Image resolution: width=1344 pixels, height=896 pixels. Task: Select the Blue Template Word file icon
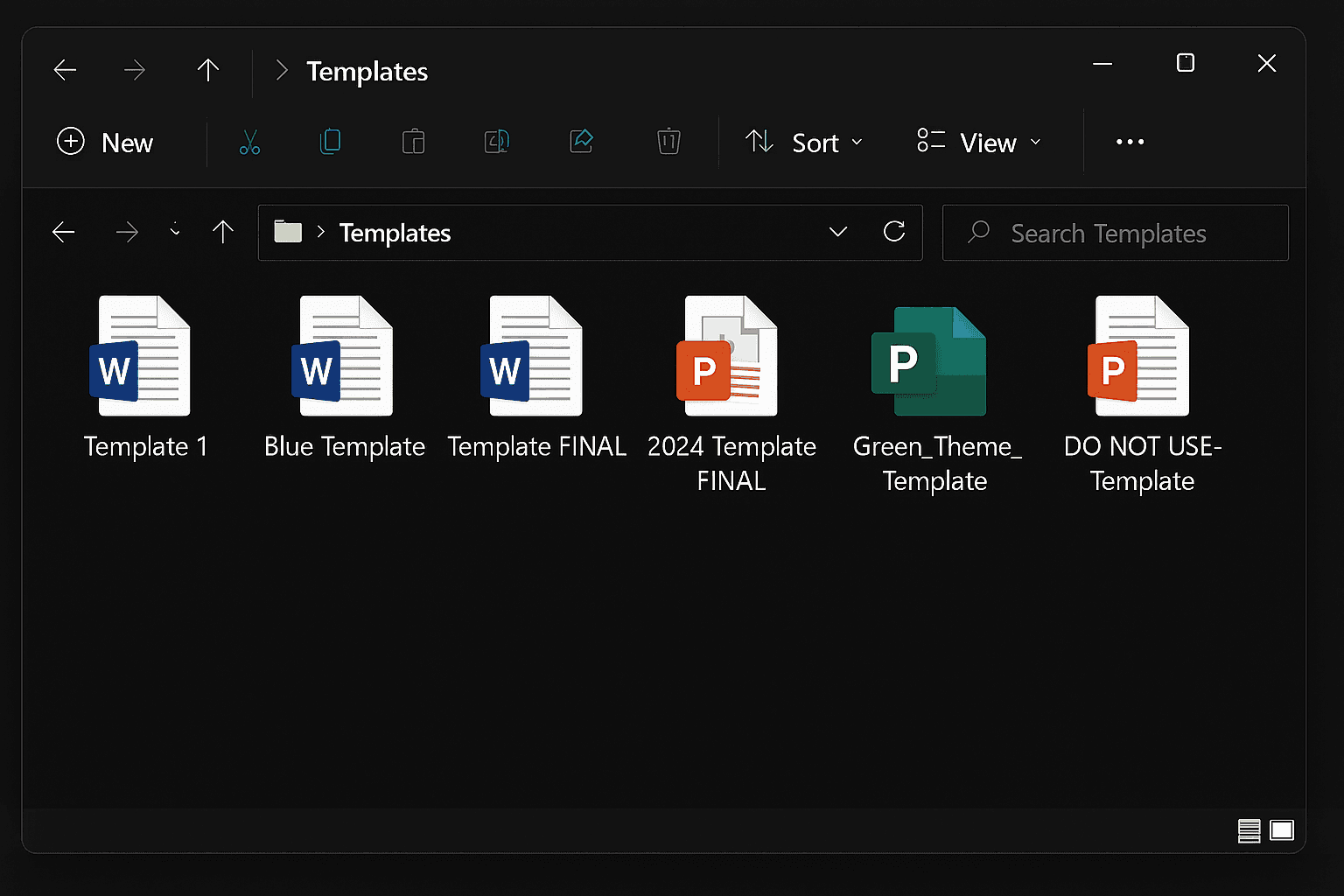(342, 356)
